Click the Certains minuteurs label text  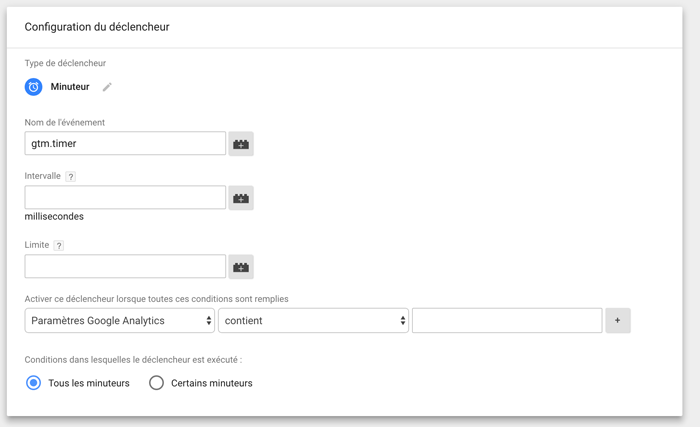pos(212,383)
